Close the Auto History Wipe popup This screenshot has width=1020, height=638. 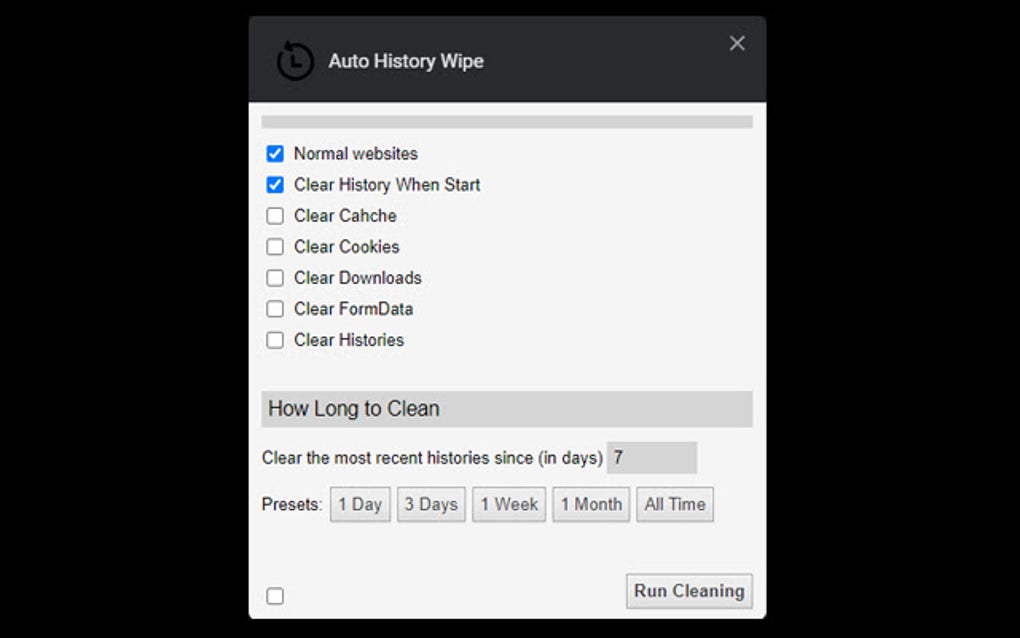(x=737, y=43)
